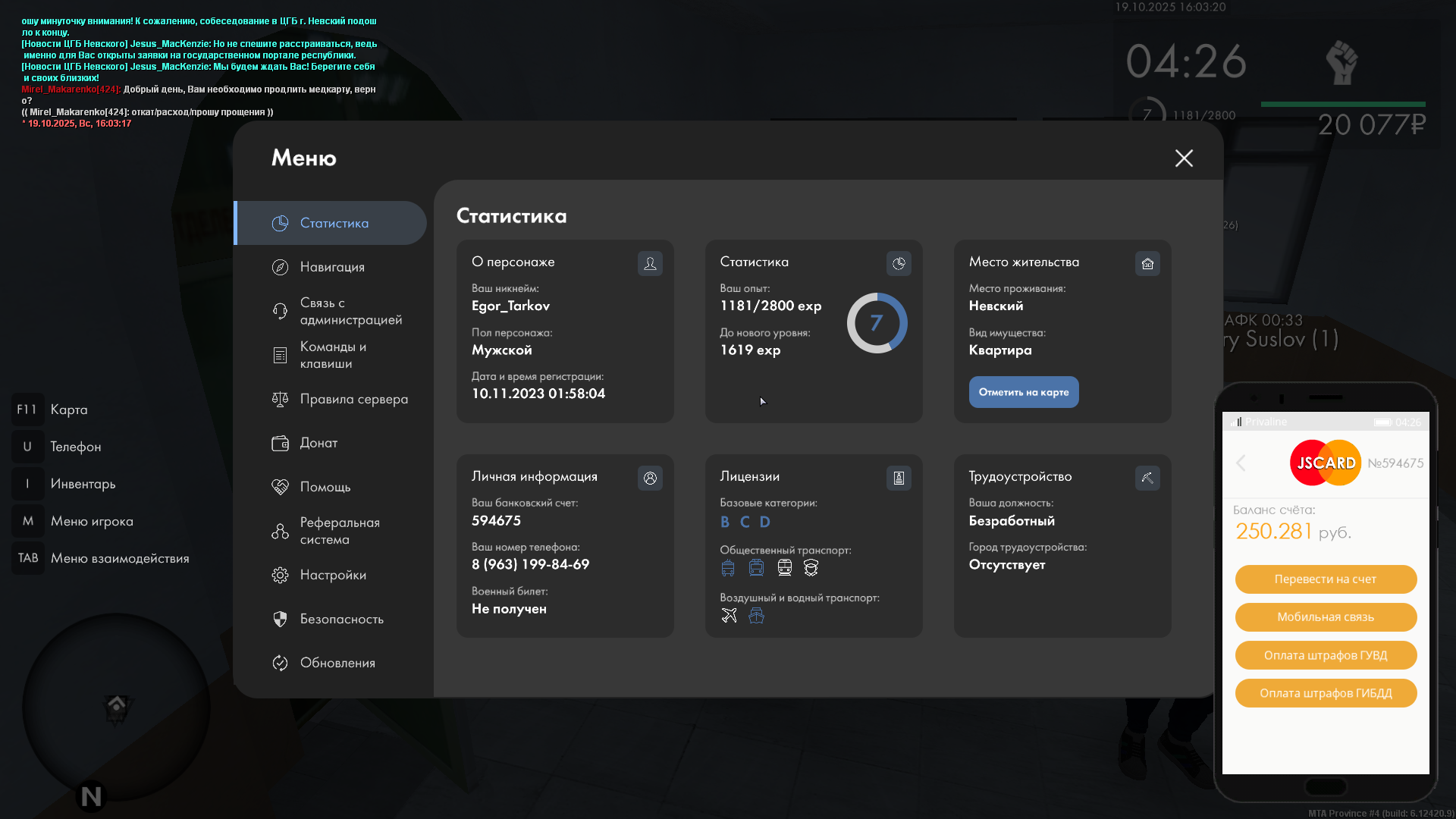Click the document icon in Лицензии card
1456x819 pixels.
tap(899, 478)
